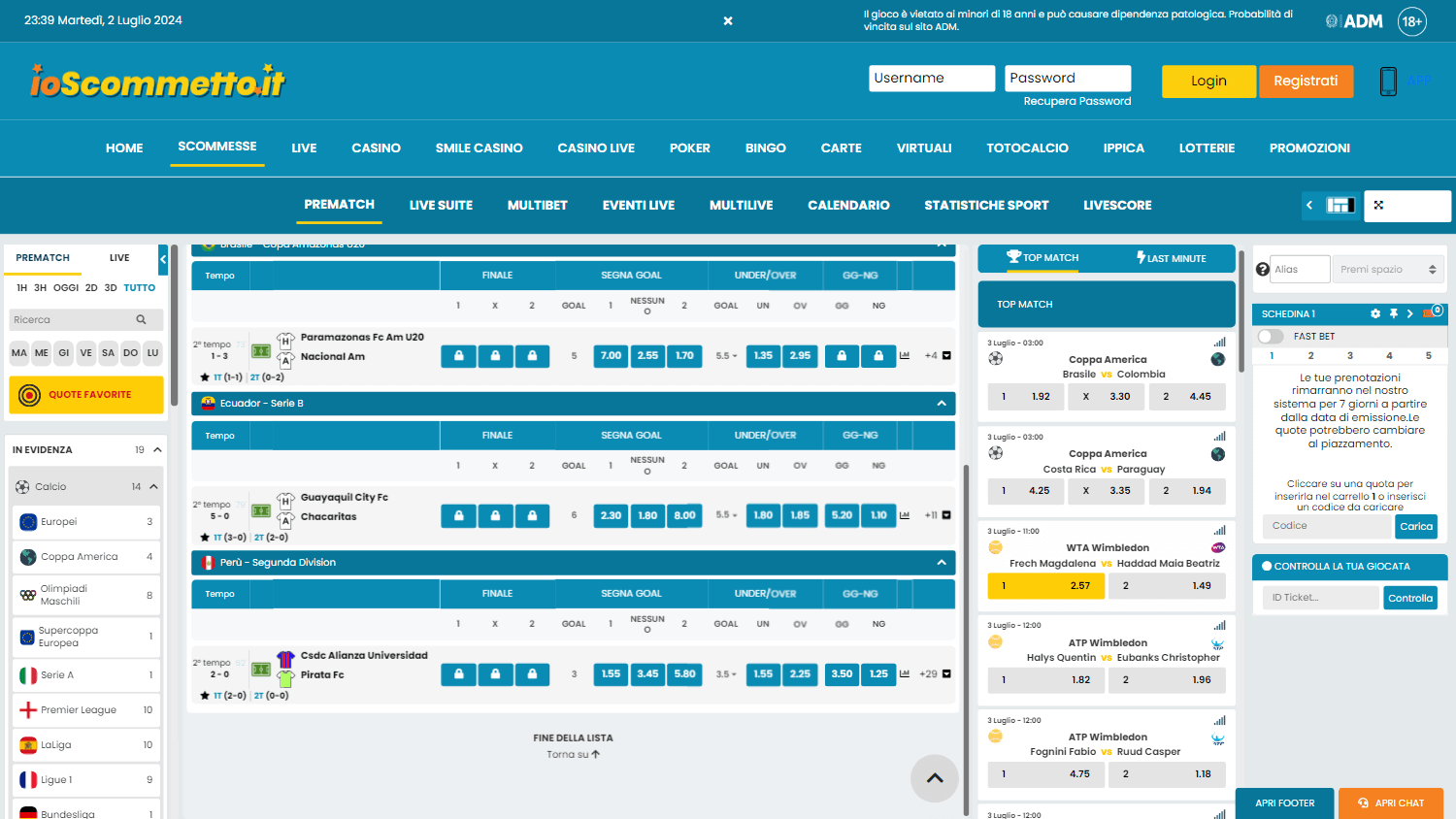Click signal bars icon on Costa Rica vs Paraguay
1456x819 pixels.
pos(1219,437)
